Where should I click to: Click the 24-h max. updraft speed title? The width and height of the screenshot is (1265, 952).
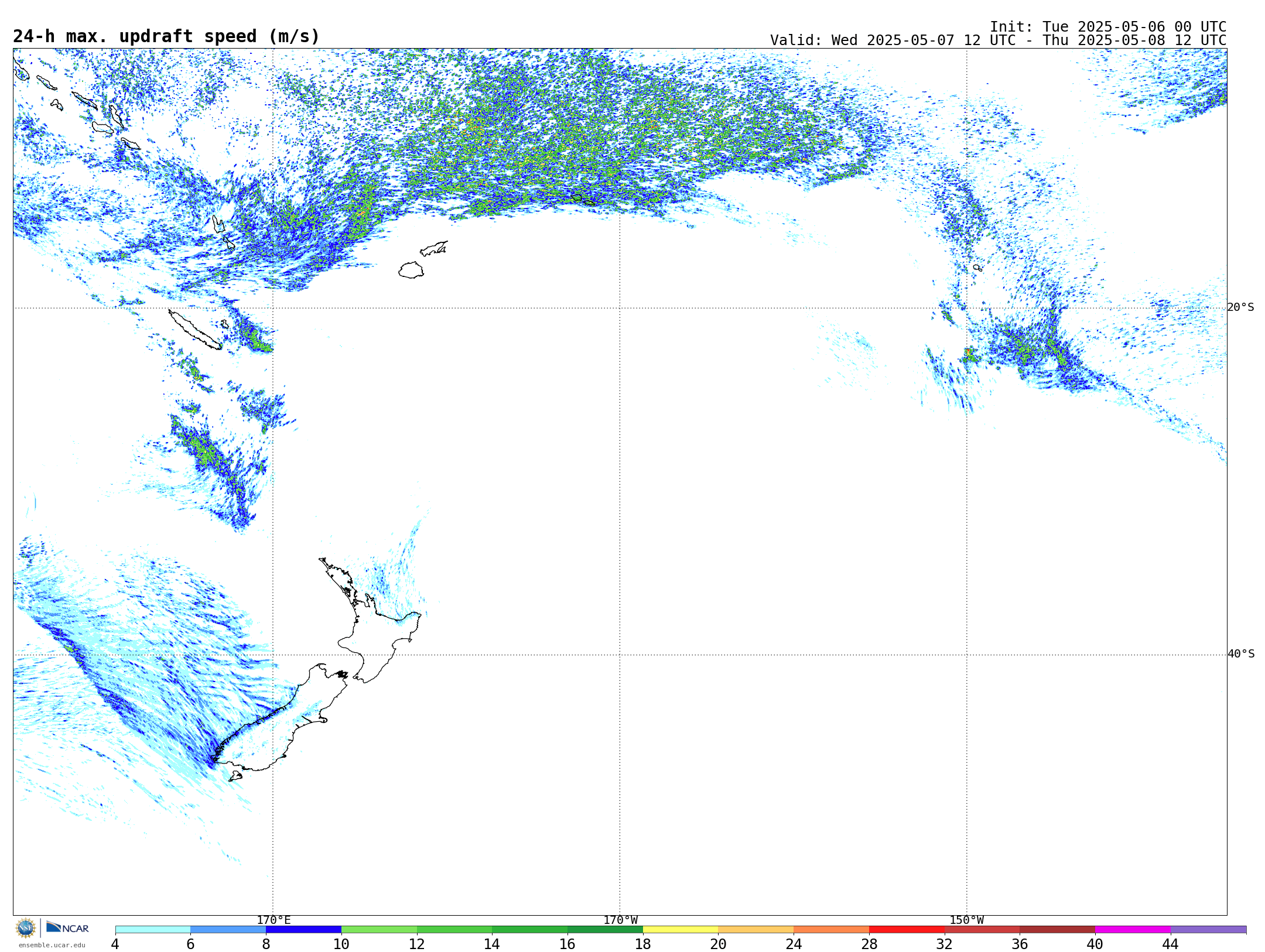[x=166, y=36]
